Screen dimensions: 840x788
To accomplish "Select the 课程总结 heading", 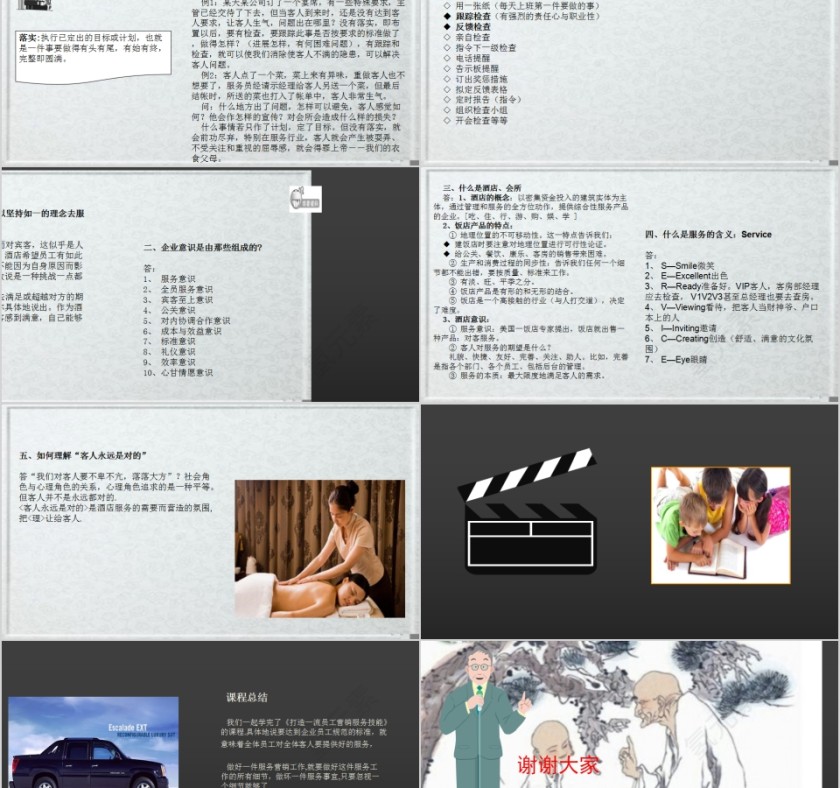I will tap(247, 697).
